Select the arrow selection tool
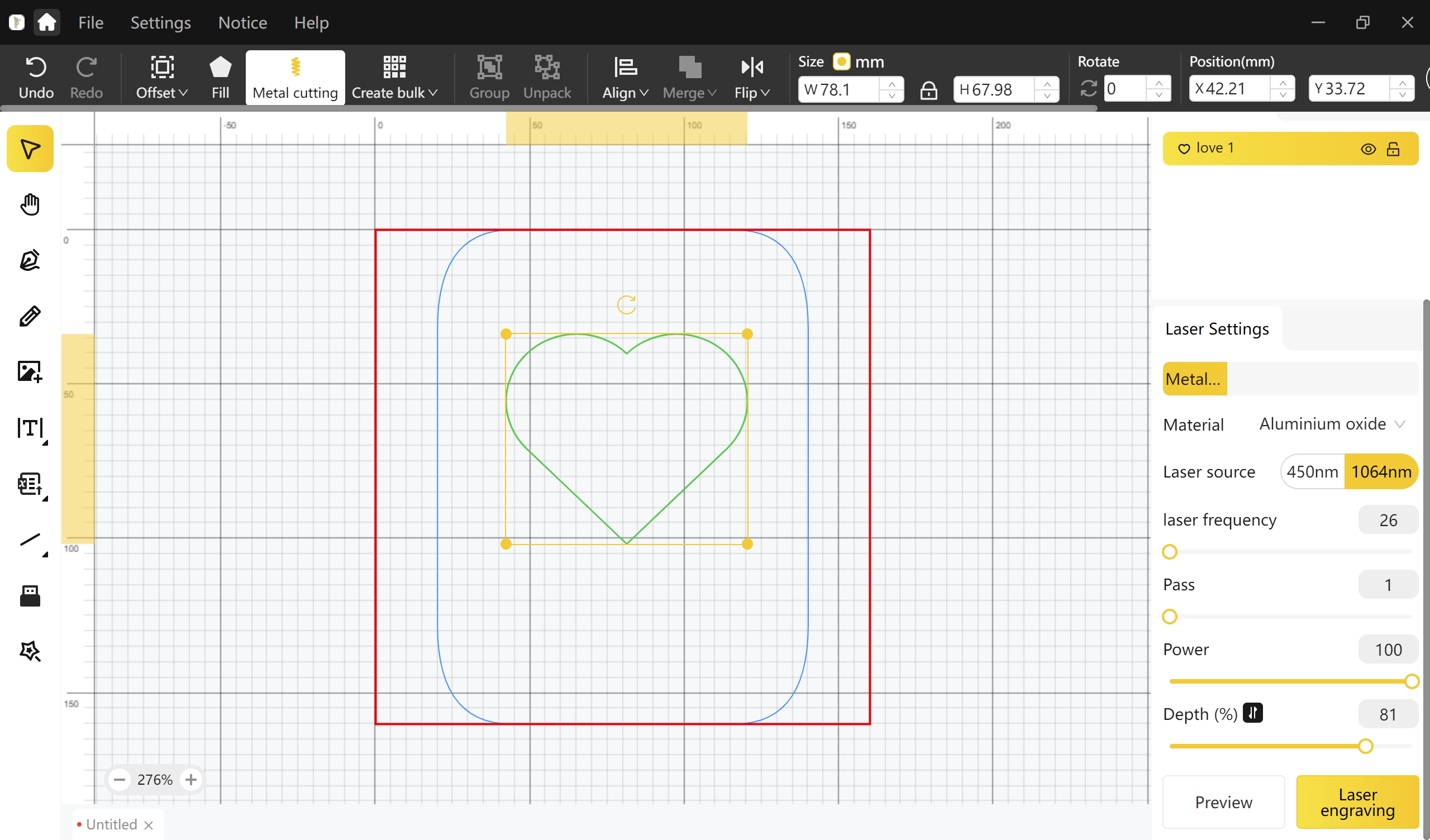The image size is (1430, 840). click(x=30, y=149)
